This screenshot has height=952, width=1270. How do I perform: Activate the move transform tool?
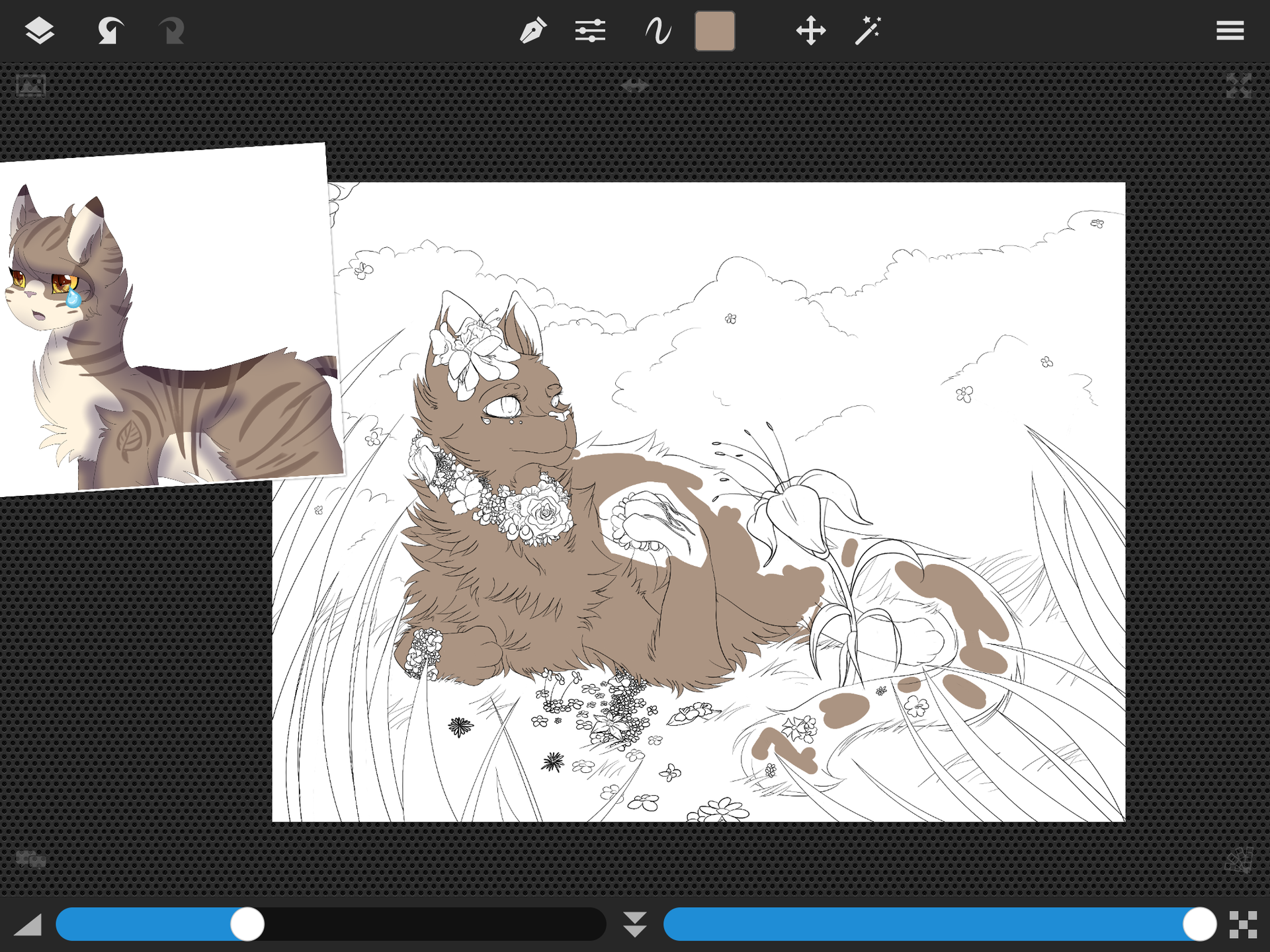810,31
